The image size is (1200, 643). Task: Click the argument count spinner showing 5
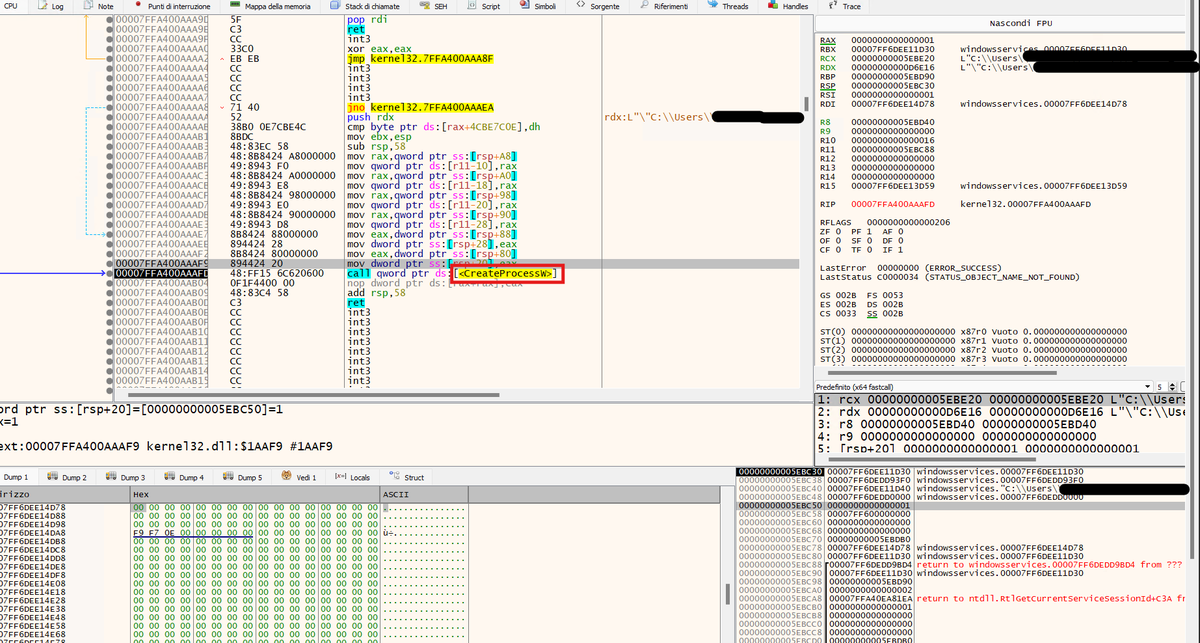(1164, 386)
